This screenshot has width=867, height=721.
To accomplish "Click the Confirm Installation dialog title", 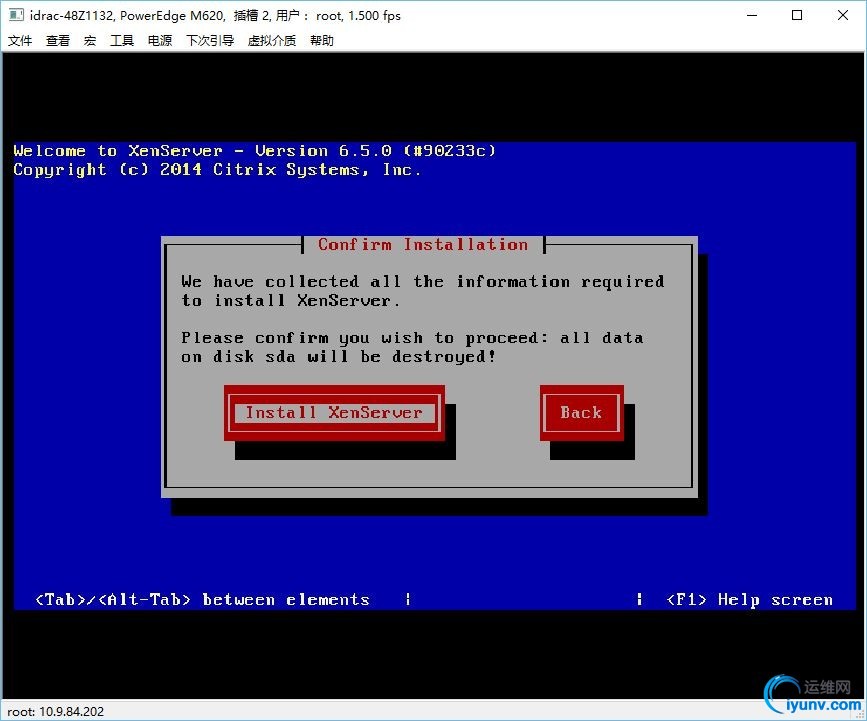I will click(423, 244).
